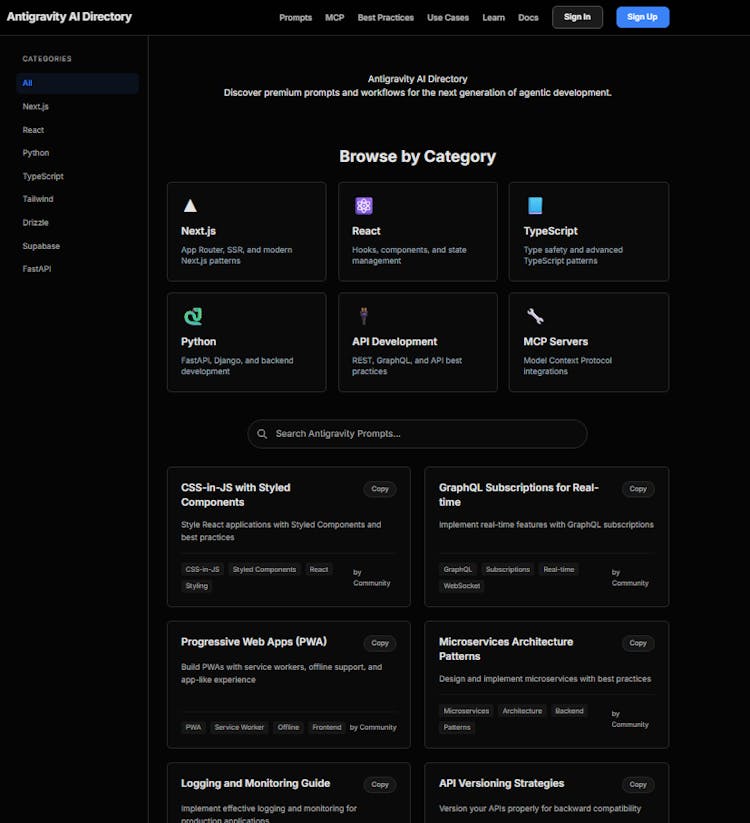Click the TypeScript blue book icon

pyautogui.click(x=535, y=206)
